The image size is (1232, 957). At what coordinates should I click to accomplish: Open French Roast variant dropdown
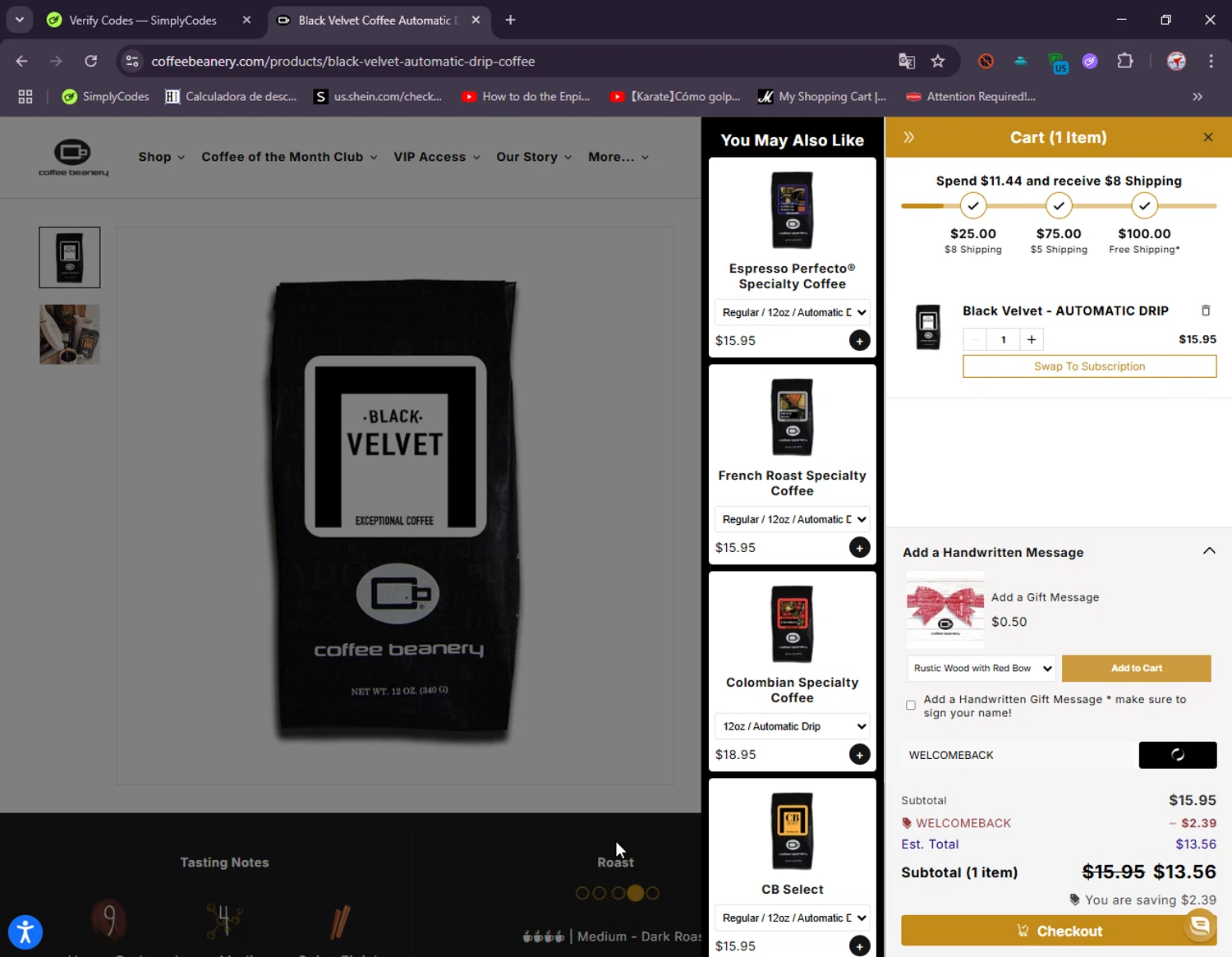coord(792,519)
